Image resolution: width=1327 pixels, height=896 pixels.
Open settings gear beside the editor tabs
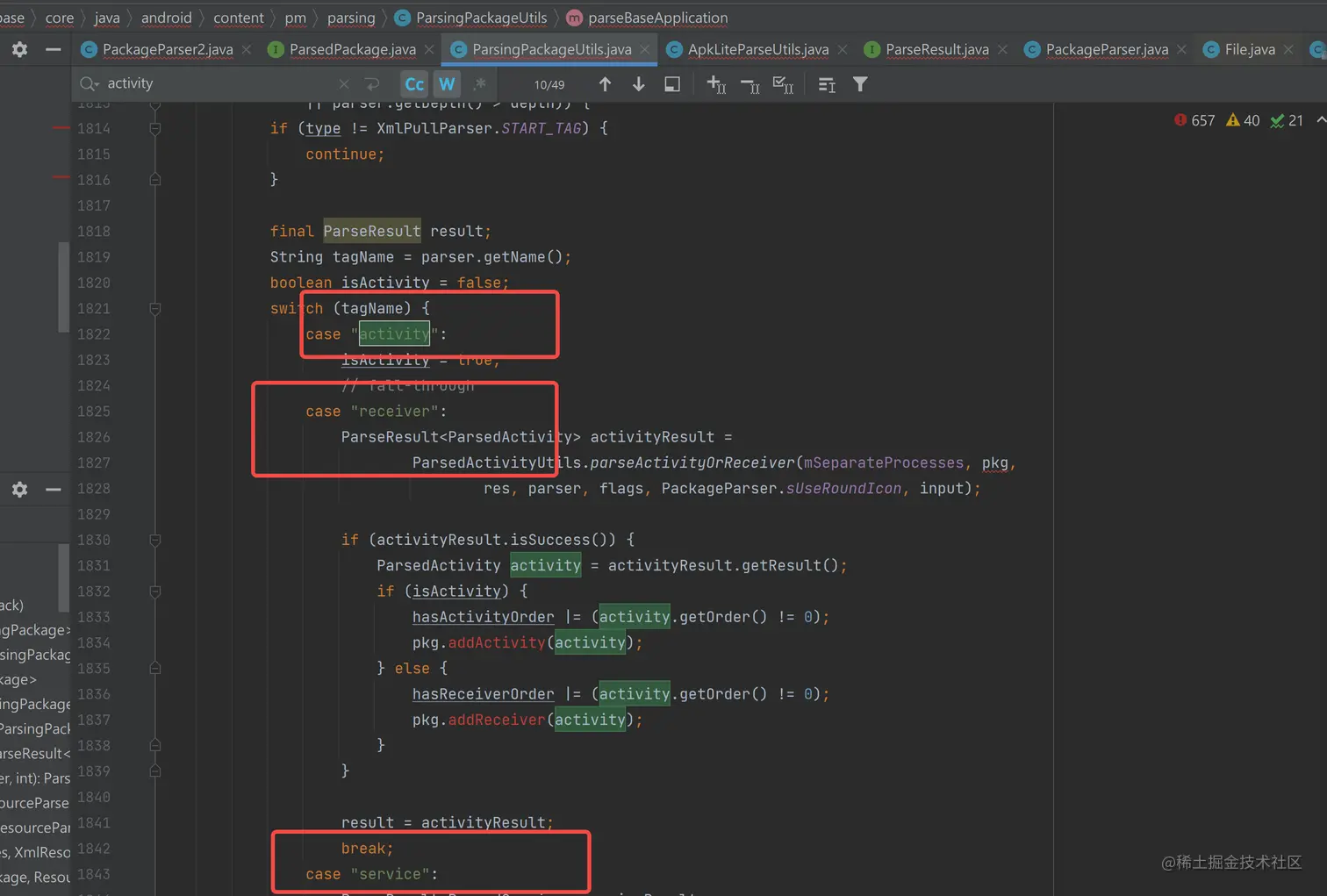(19, 50)
